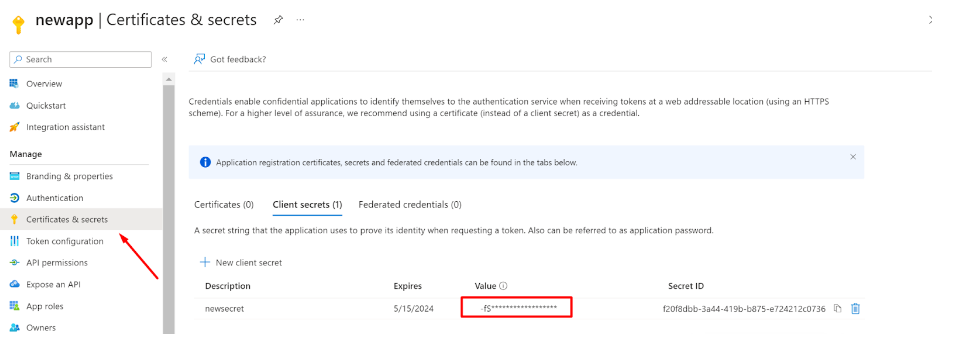Open the ellipsis more options menu

pyautogui.click(x=301, y=20)
